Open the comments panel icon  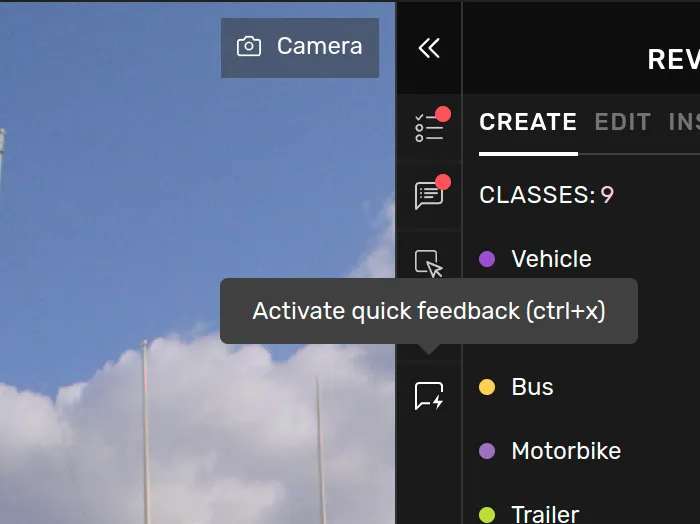429,195
